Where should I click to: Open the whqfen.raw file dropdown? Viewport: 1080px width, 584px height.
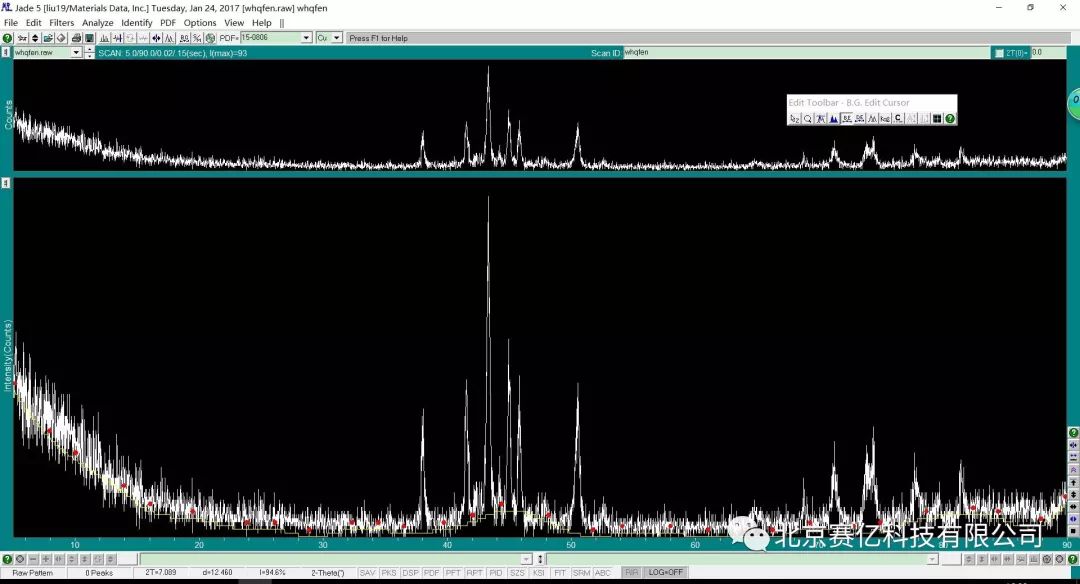point(76,53)
